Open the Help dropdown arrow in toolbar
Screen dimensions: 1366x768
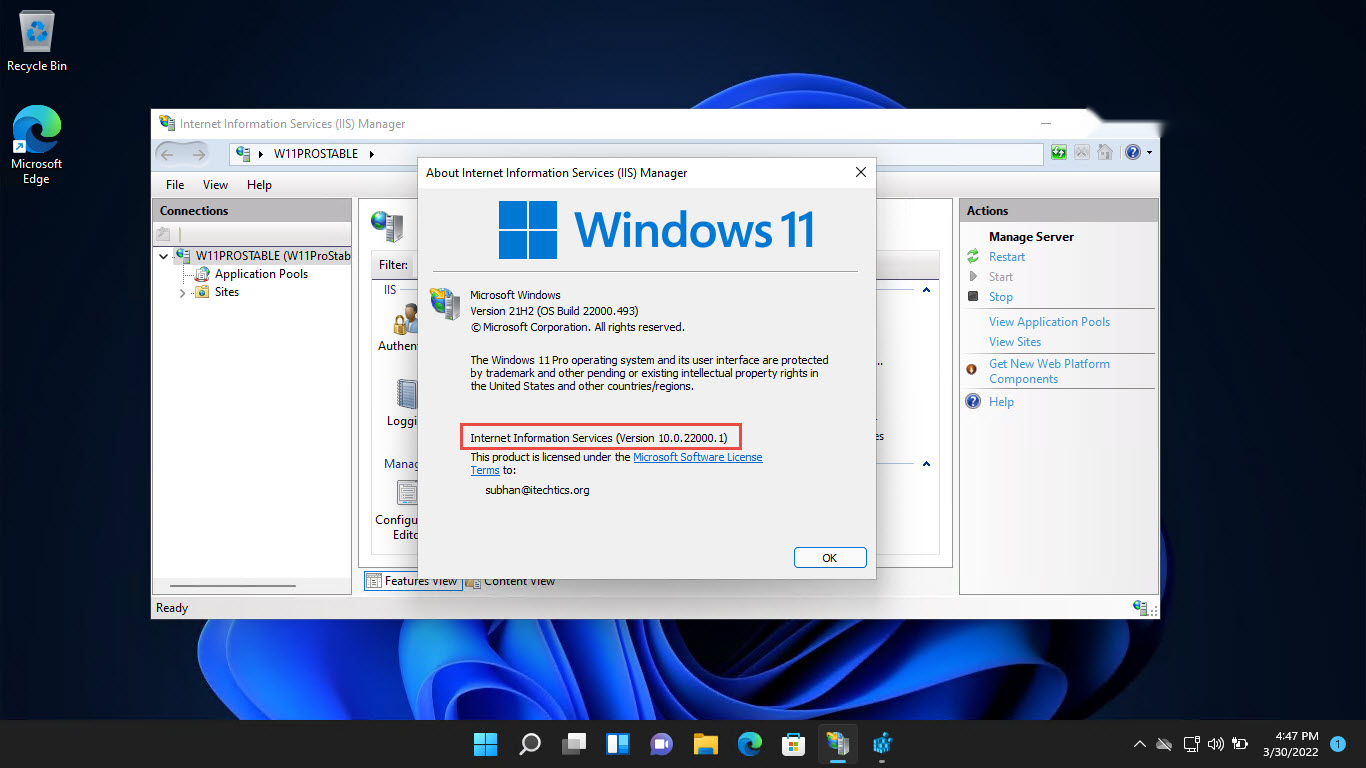click(x=1149, y=153)
